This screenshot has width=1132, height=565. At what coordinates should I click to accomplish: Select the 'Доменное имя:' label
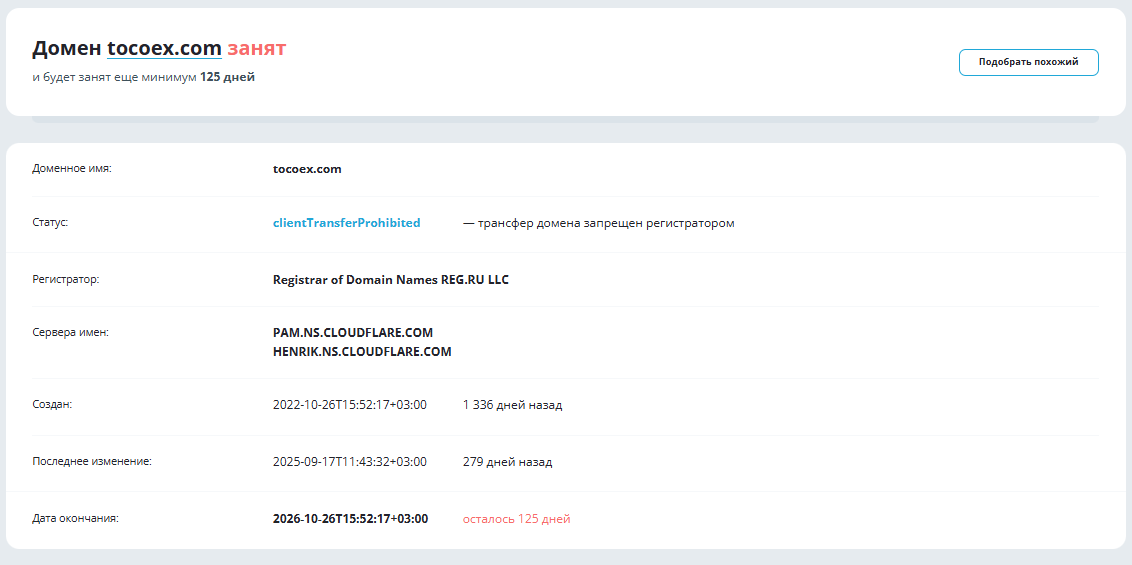coord(72,169)
